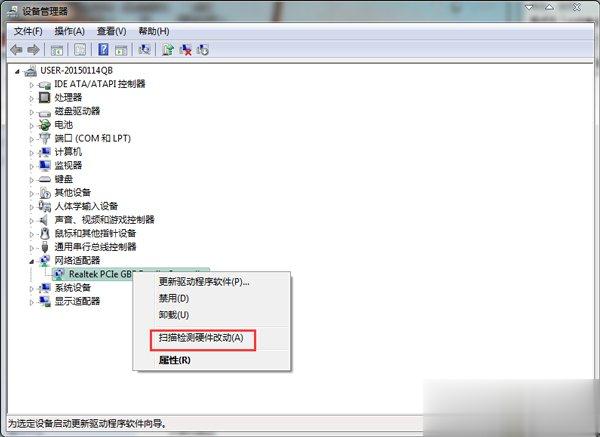This screenshot has width=600, height=437.
Task: Click the 其他设备 unknown device icon
Action: 45,192
